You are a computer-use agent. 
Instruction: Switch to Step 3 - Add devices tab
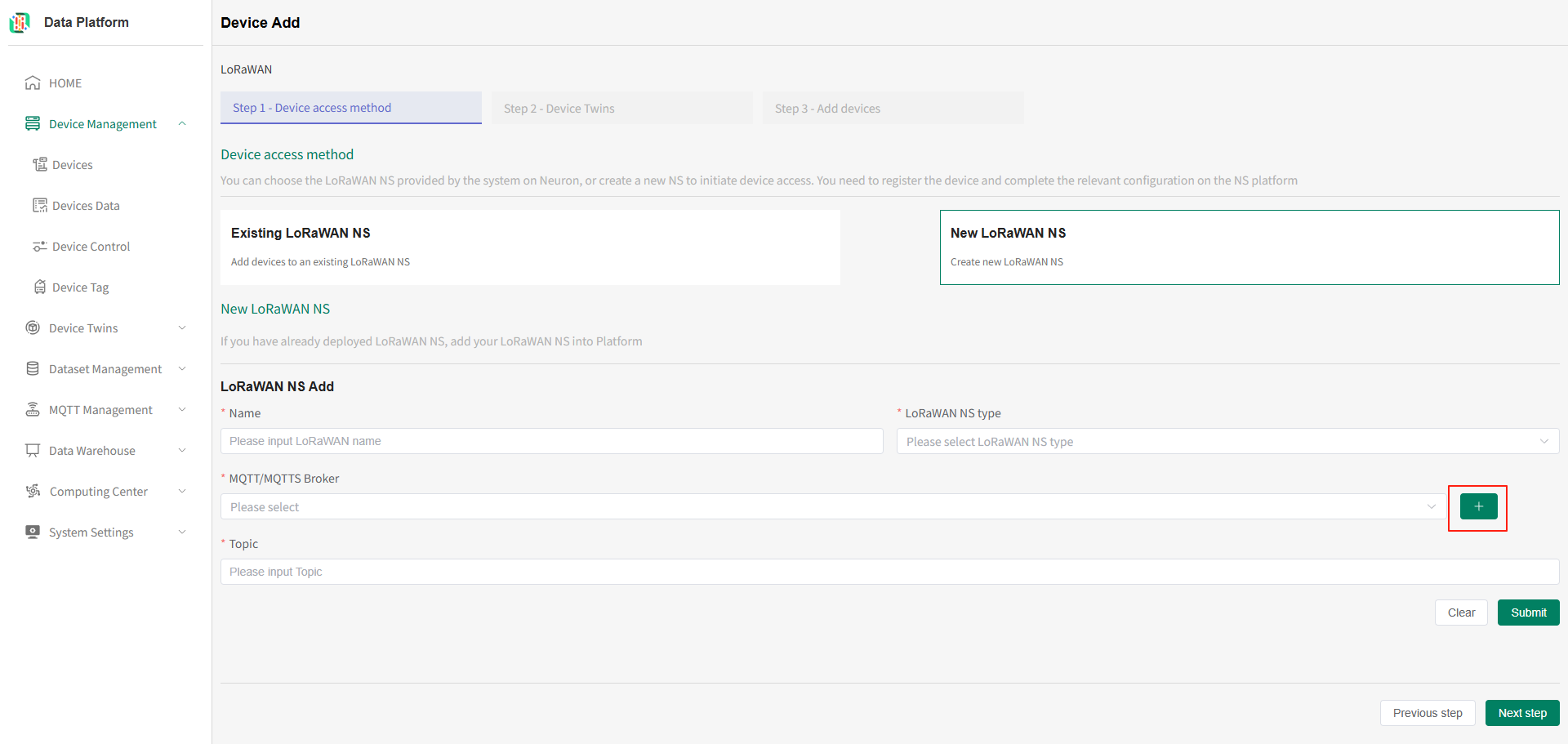coord(892,109)
